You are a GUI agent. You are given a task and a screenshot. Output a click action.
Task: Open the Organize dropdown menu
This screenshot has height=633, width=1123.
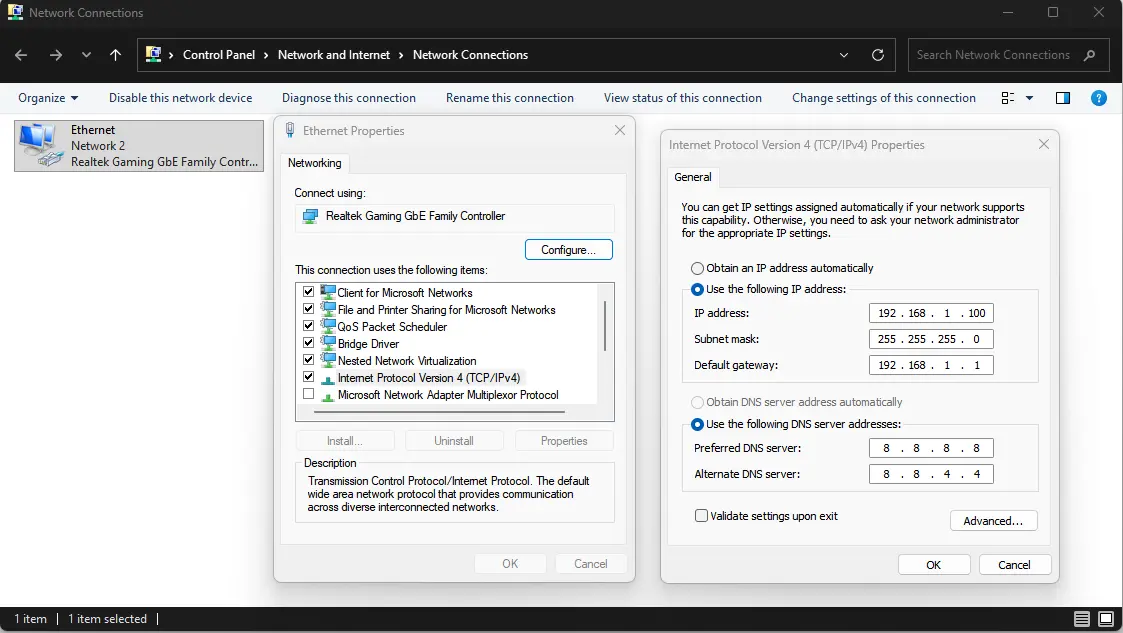click(48, 98)
